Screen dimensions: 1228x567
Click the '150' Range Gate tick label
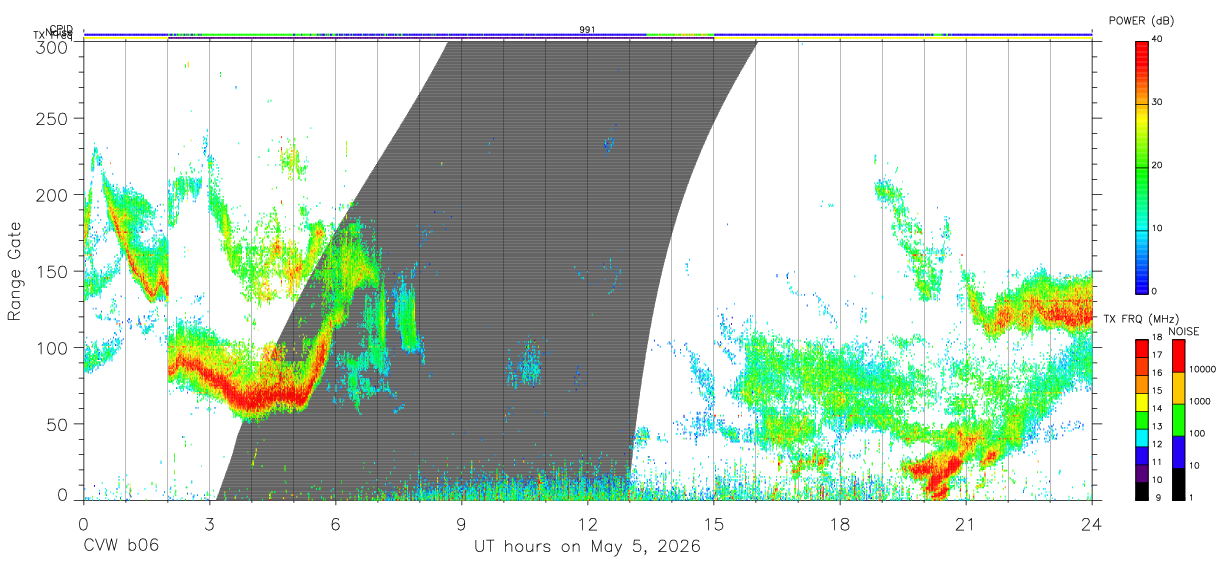click(x=53, y=271)
